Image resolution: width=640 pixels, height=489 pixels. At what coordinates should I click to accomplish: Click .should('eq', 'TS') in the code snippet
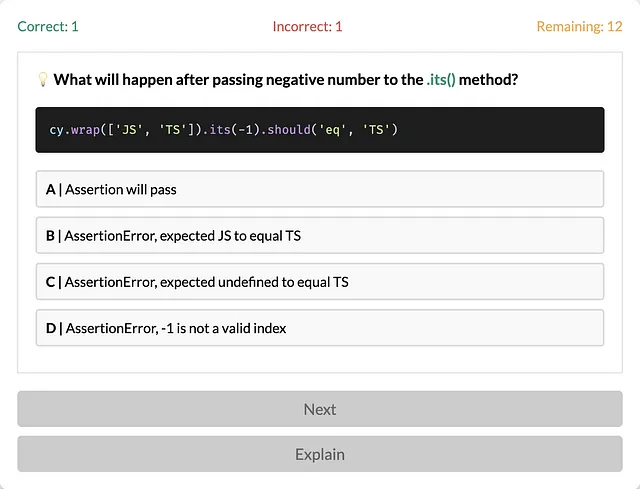click(329, 130)
